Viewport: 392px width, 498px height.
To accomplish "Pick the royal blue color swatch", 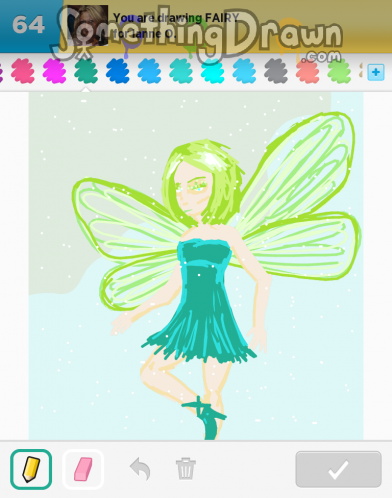I will [118, 71].
